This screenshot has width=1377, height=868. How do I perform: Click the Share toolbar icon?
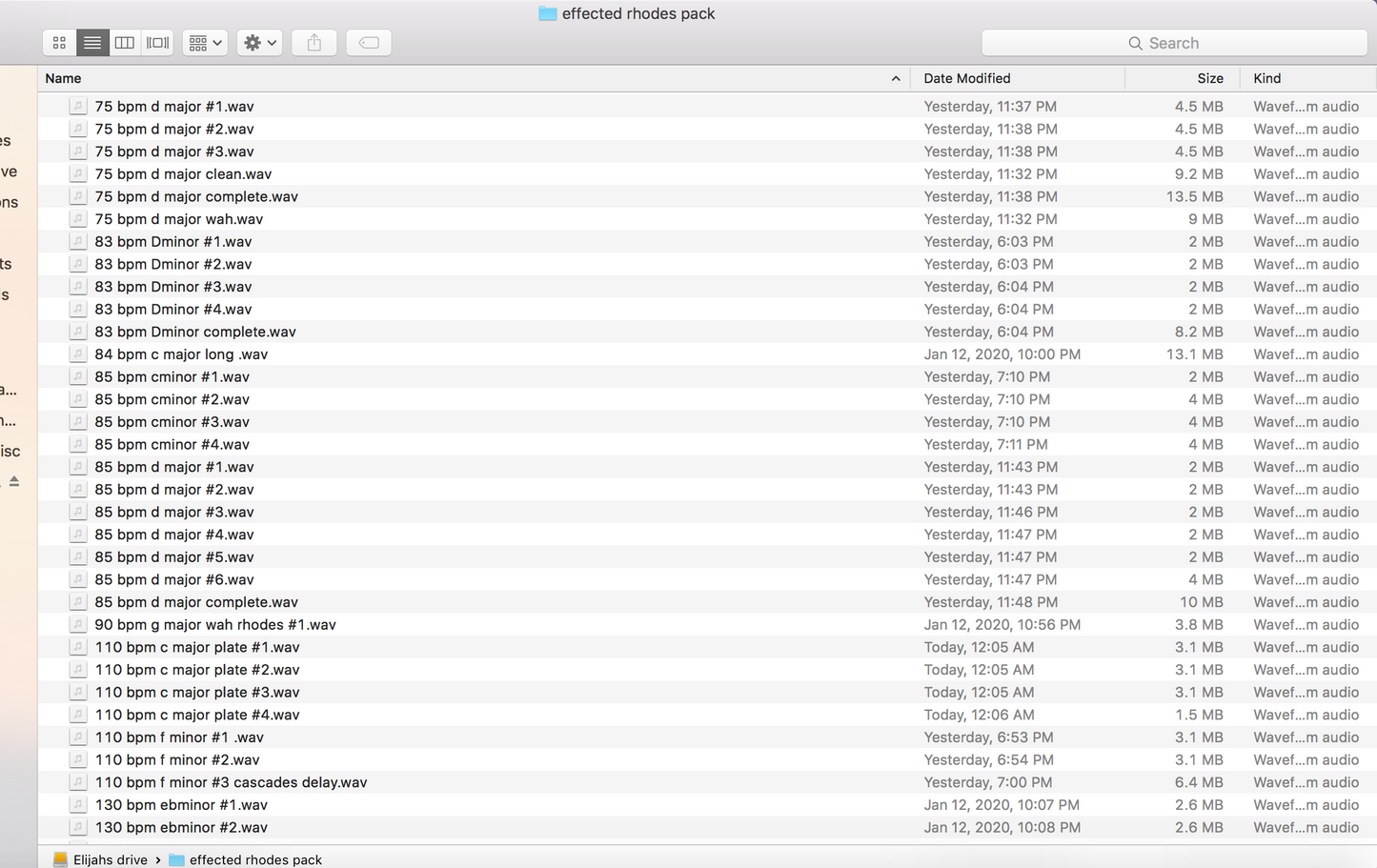coord(314,43)
